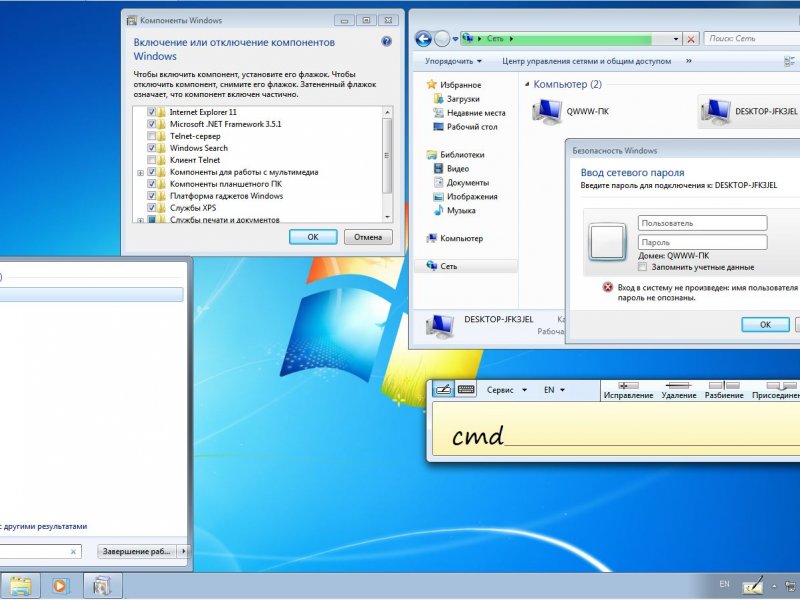Toggle Компоненты для работы с мультимедиа checkbox
The image size is (800, 600).
click(x=152, y=172)
